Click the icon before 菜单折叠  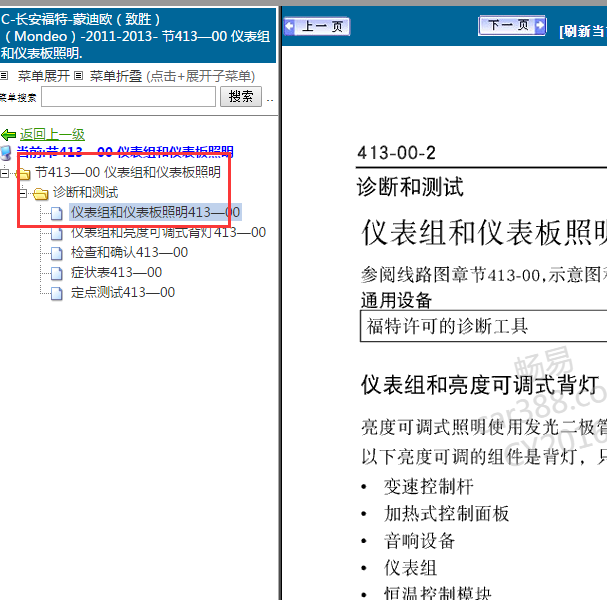pyautogui.click(x=79, y=75)
